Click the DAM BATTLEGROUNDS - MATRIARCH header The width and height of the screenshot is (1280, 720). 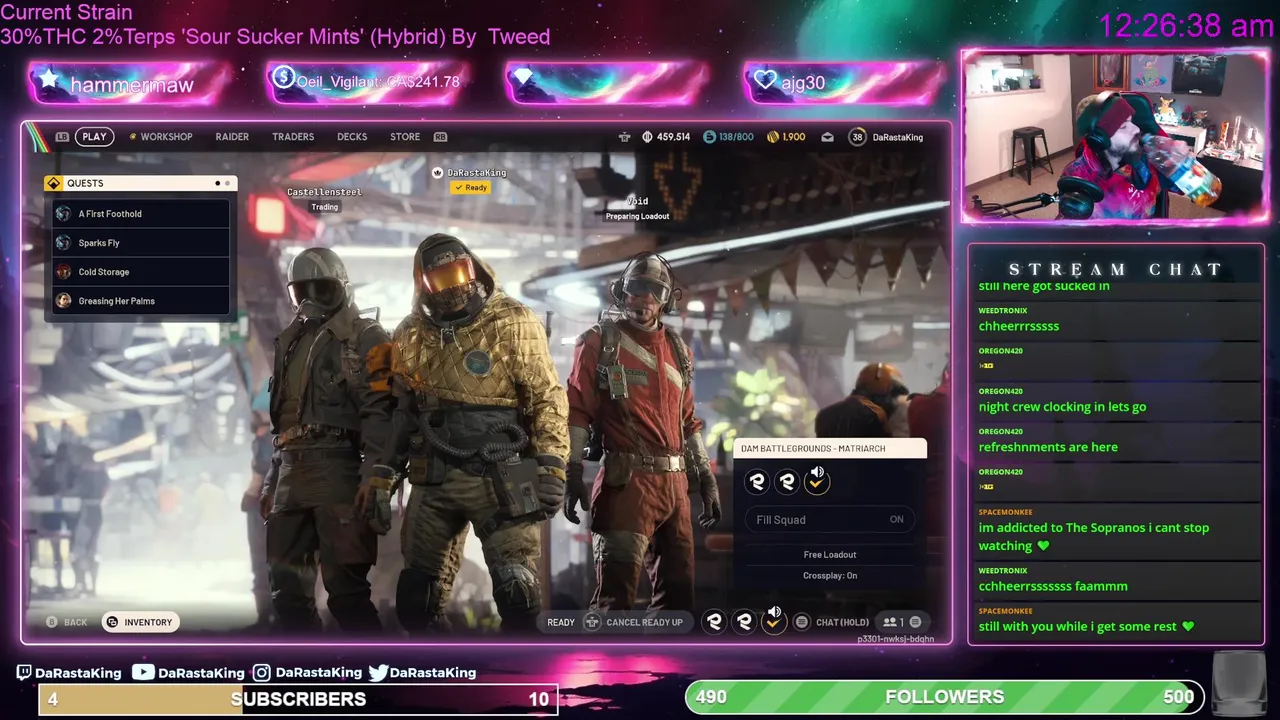830,449
